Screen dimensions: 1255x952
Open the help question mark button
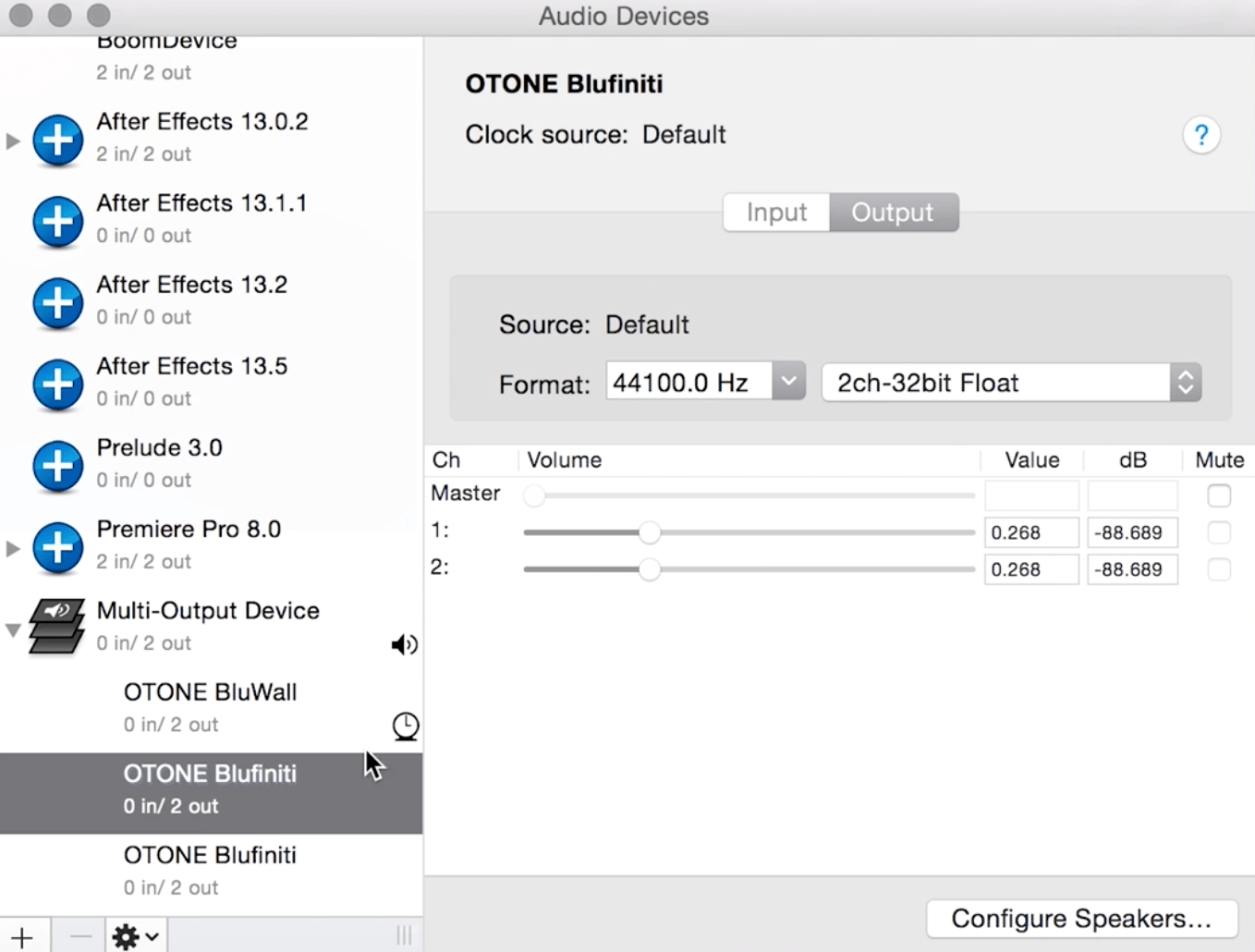pos(1201,135)
